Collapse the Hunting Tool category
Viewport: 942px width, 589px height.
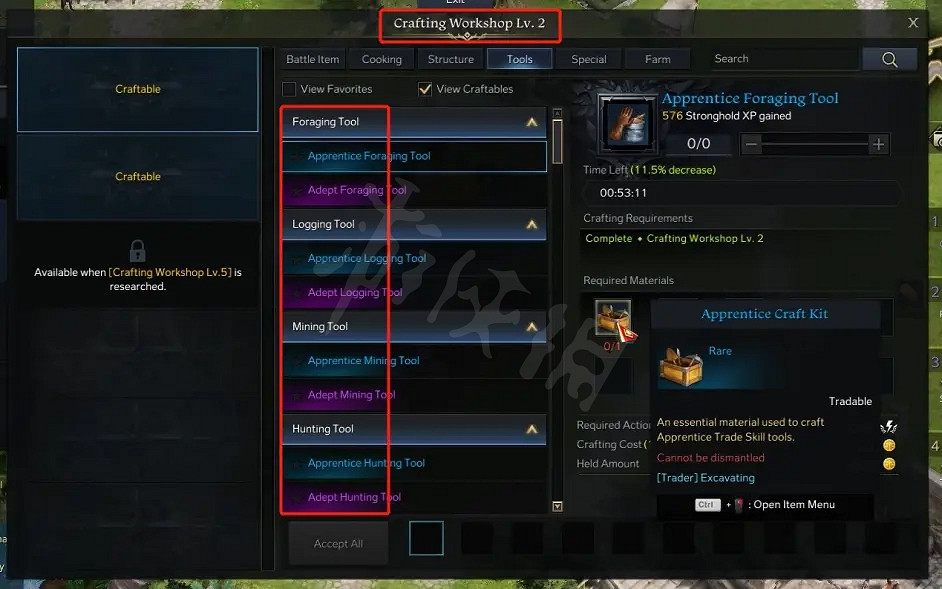(x=532, y=429)
